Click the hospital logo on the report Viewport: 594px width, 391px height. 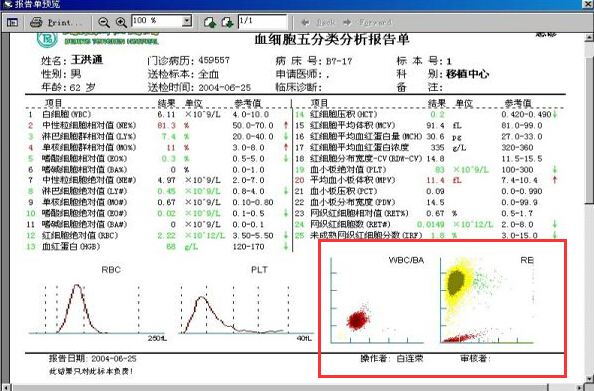47,39
